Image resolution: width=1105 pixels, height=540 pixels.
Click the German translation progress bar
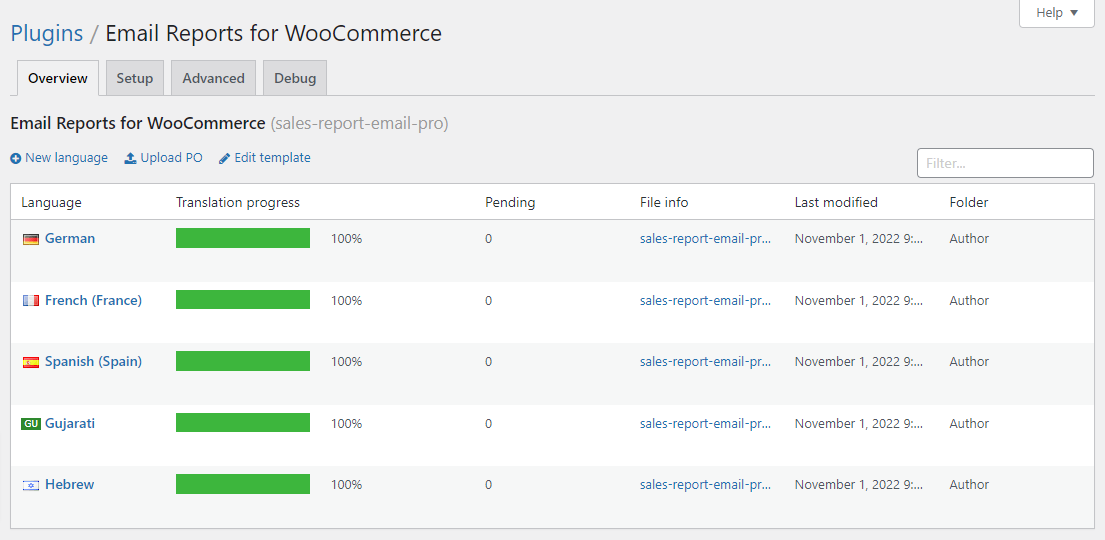click(x=243, y=239)
